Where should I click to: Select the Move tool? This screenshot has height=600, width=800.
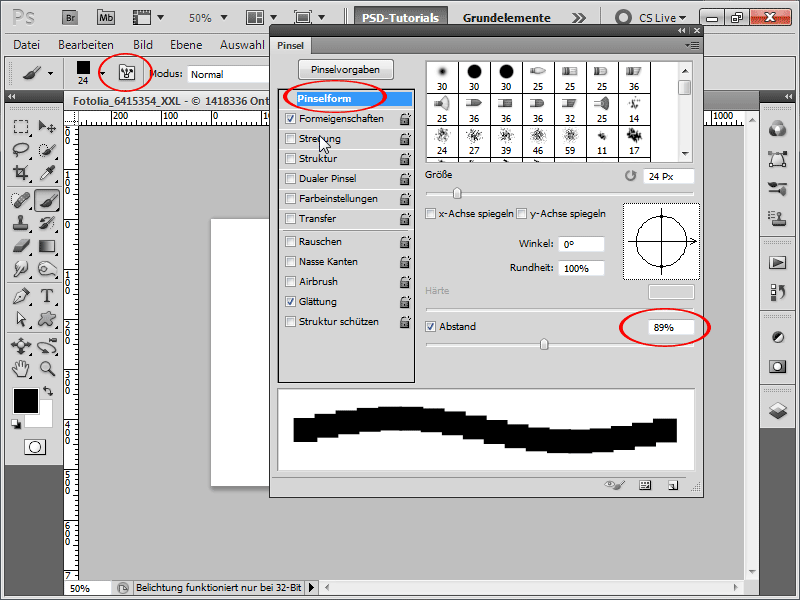click(47, 126)
